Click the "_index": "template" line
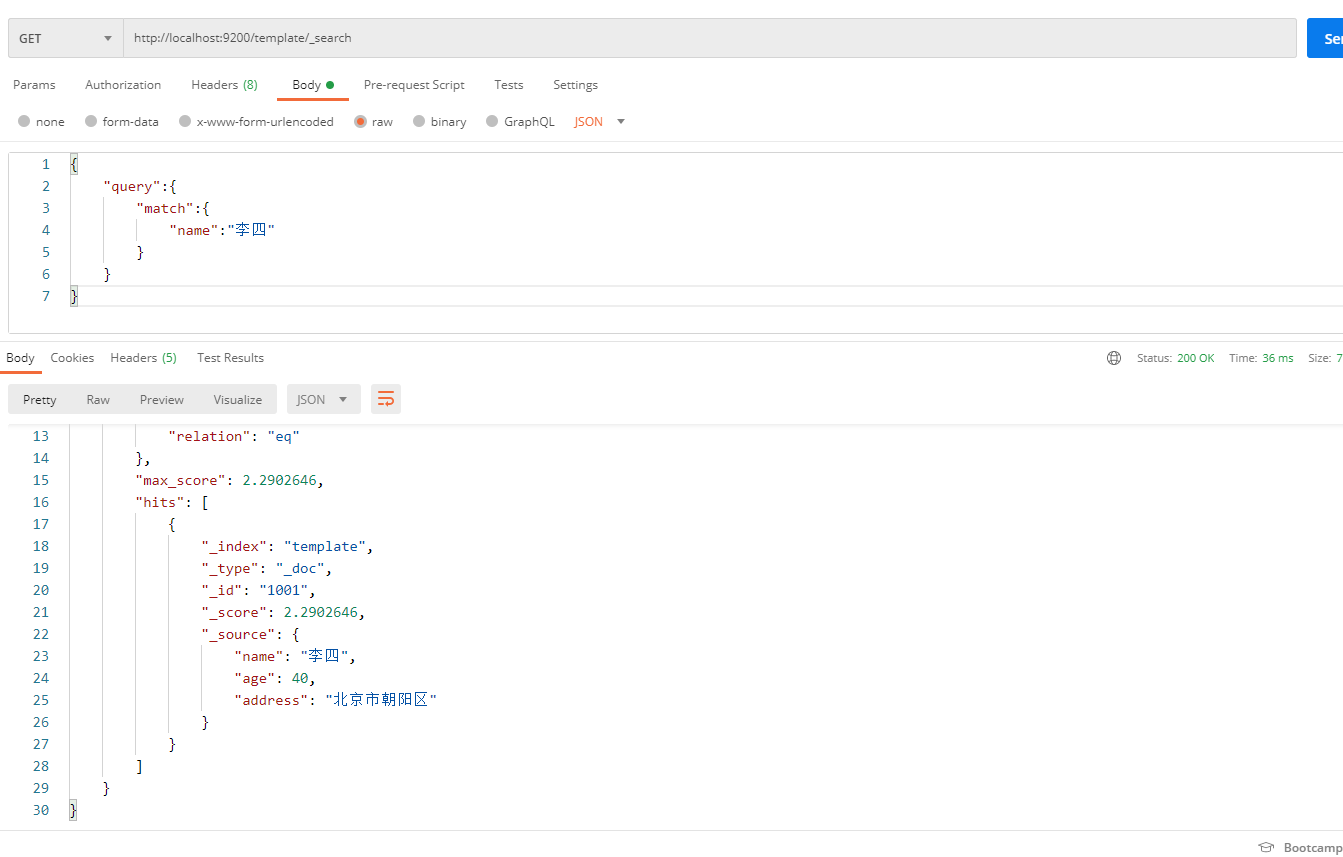 pos(287,546)
